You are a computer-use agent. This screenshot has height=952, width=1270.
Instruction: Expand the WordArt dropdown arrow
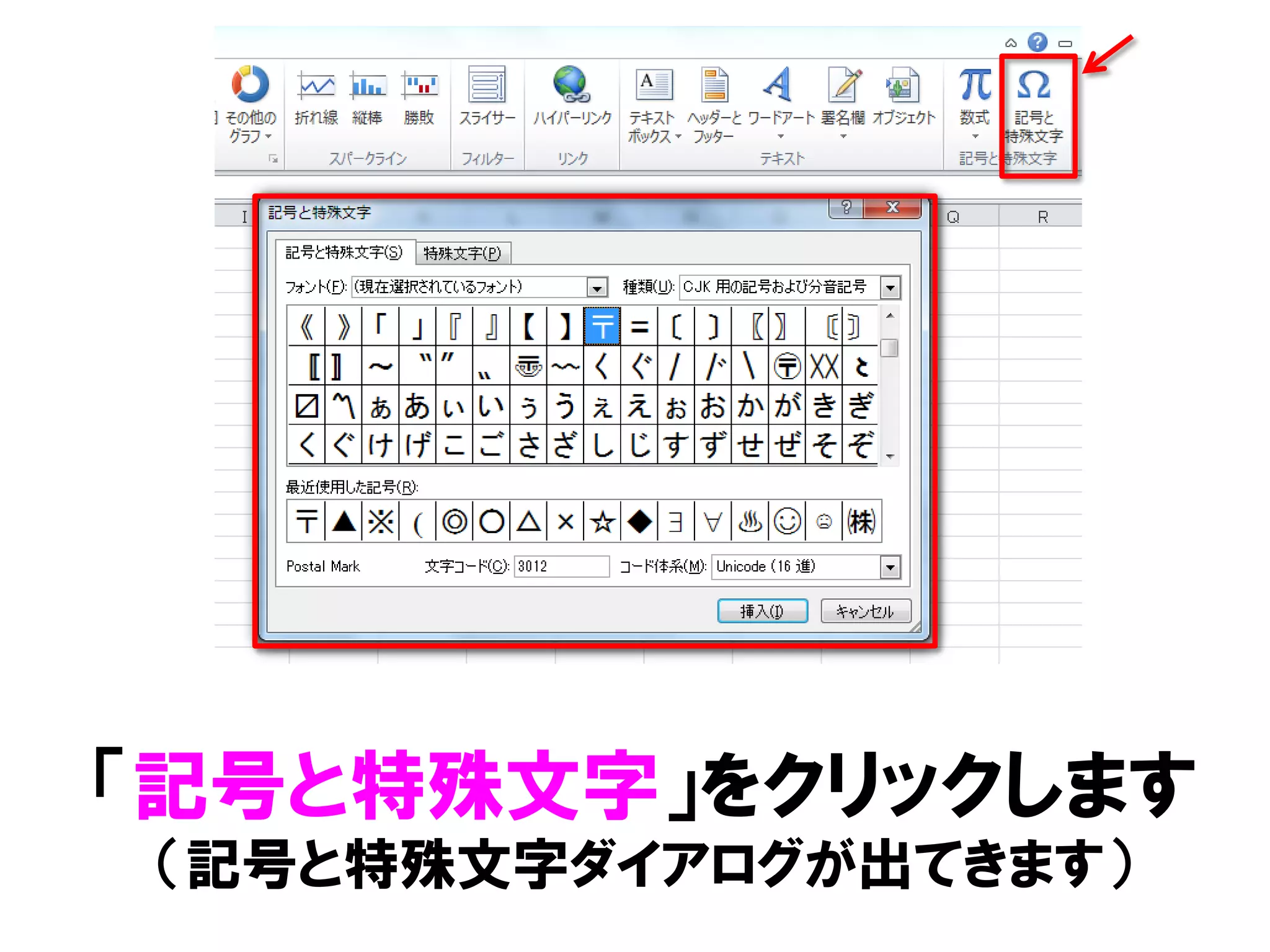780,136
